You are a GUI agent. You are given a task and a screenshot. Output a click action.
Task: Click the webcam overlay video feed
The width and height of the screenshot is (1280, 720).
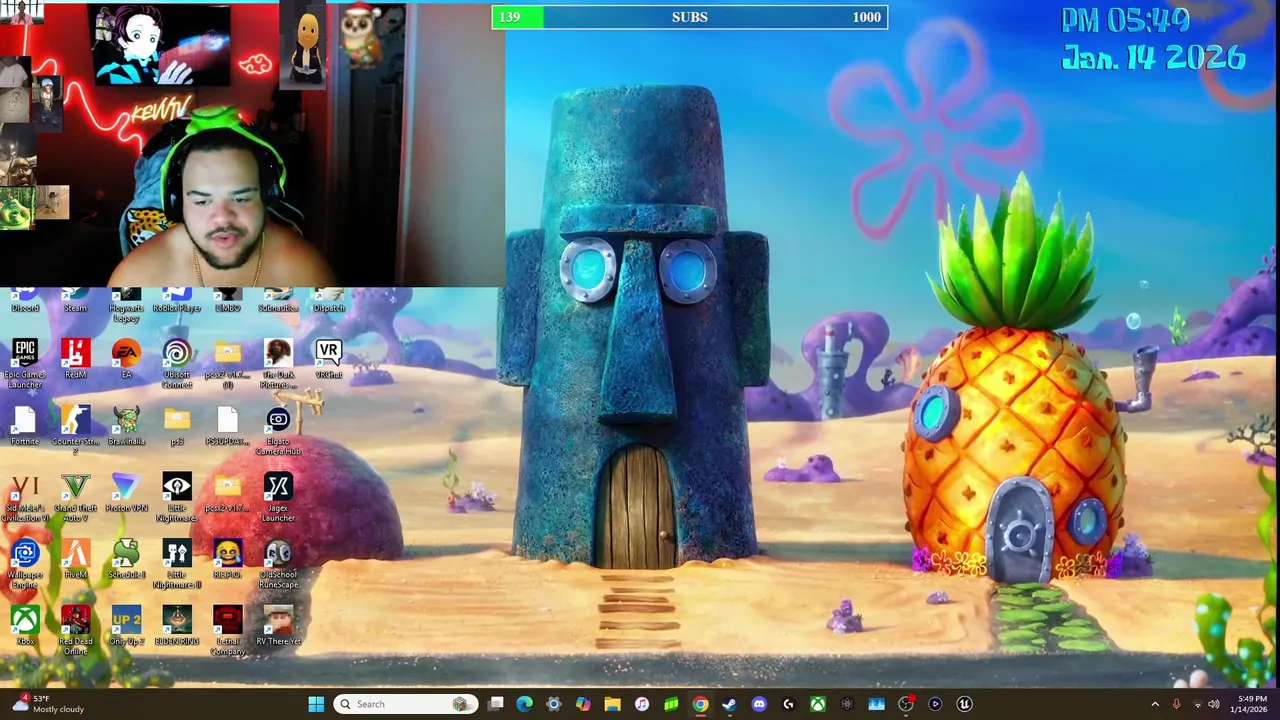click(252, 145)
